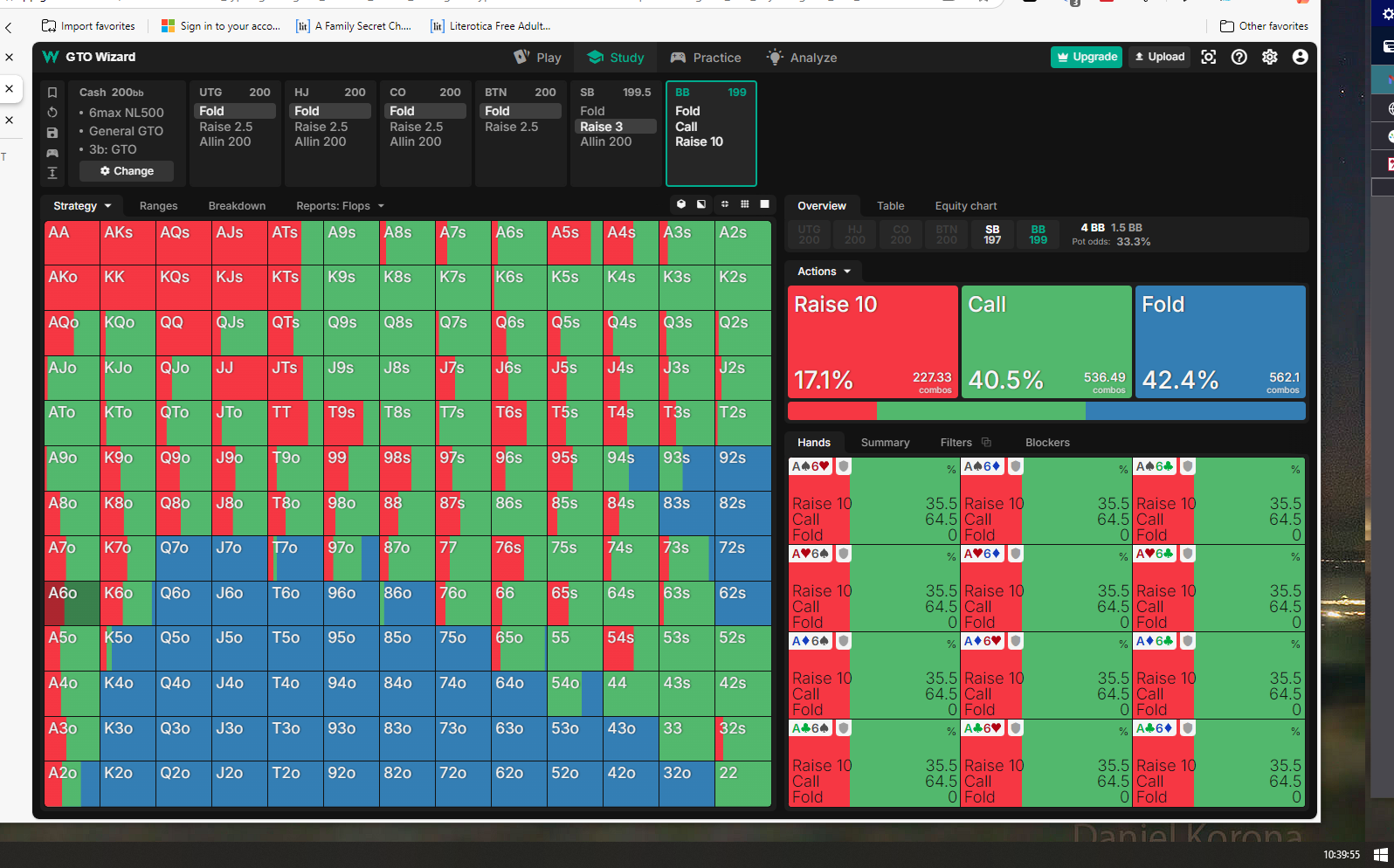Click the save disk icon

[x=52, y=133]
